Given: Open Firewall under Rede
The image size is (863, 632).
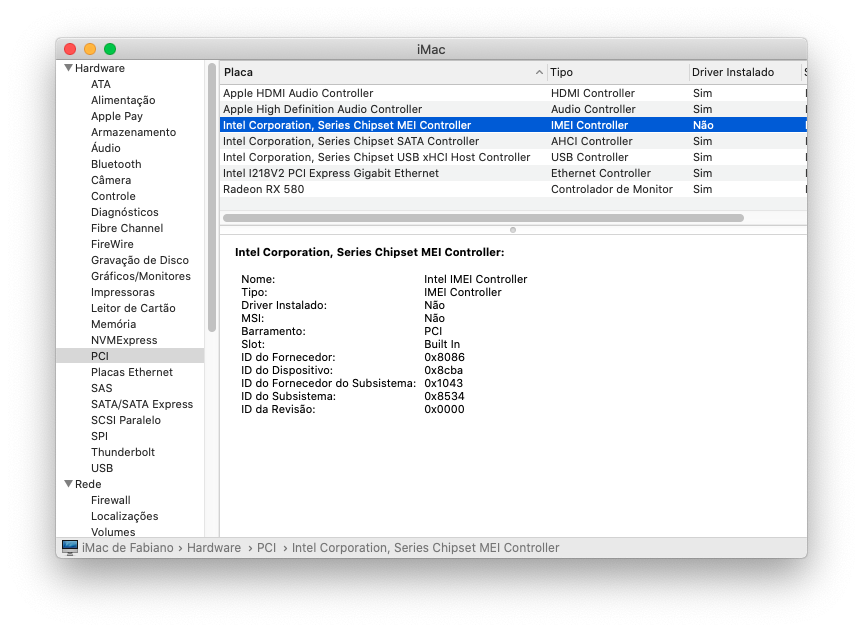Looking at the screenshot, I should pyautogui.click(x=111, y=499).
